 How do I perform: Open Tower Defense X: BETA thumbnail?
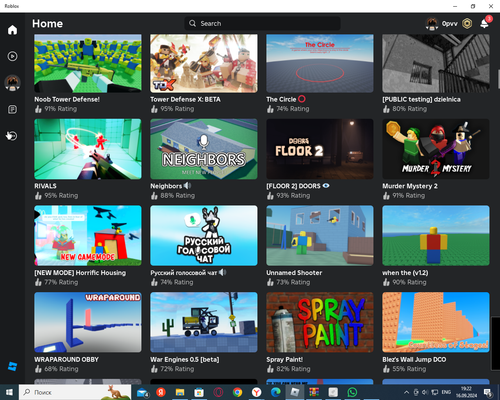coord(204,63)
